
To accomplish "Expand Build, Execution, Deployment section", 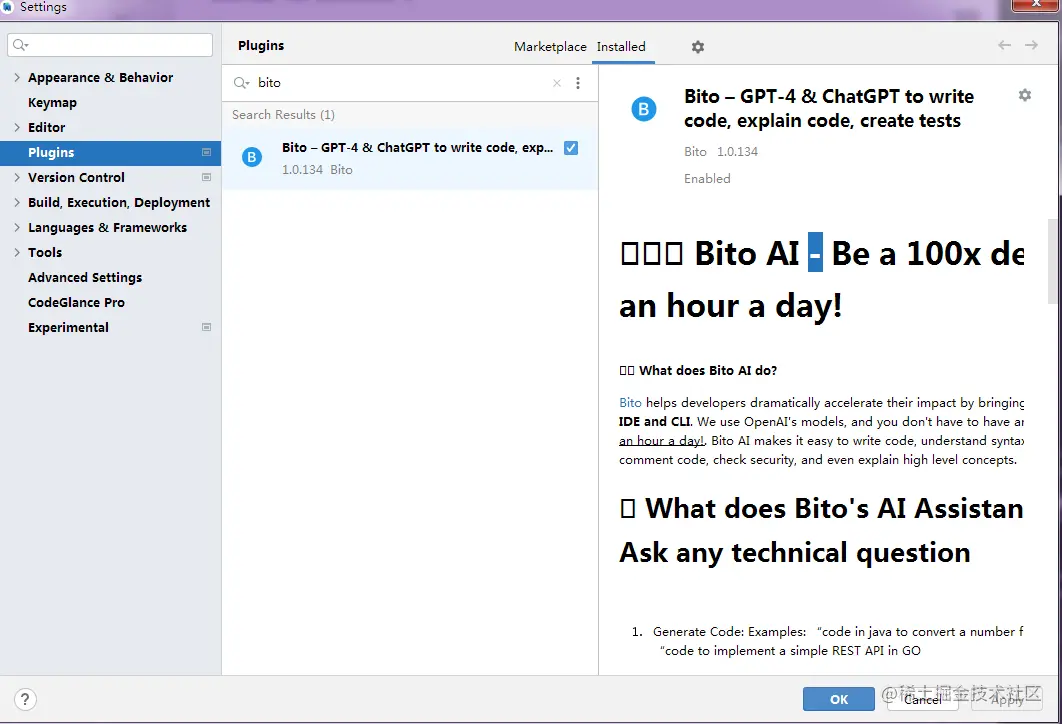I will [17, 203].
